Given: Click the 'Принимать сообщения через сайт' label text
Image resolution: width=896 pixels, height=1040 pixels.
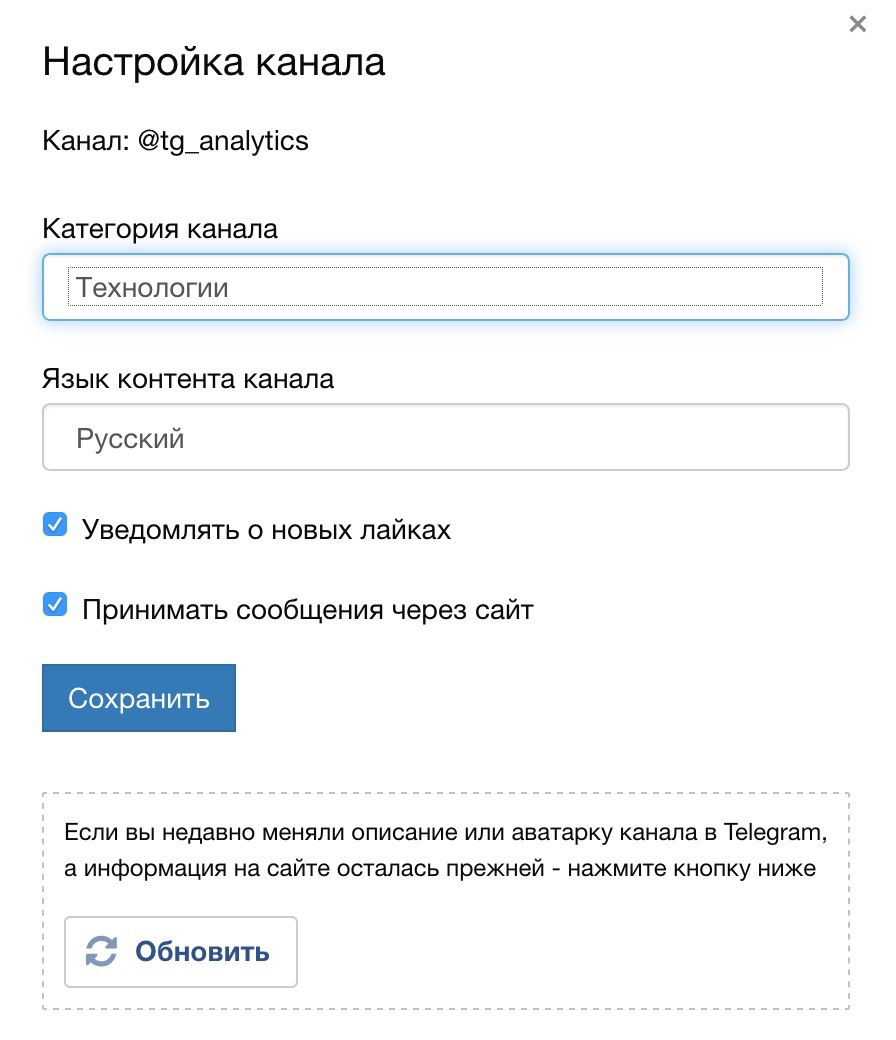Looking at the screenshot, I should [x=308, y=610].
